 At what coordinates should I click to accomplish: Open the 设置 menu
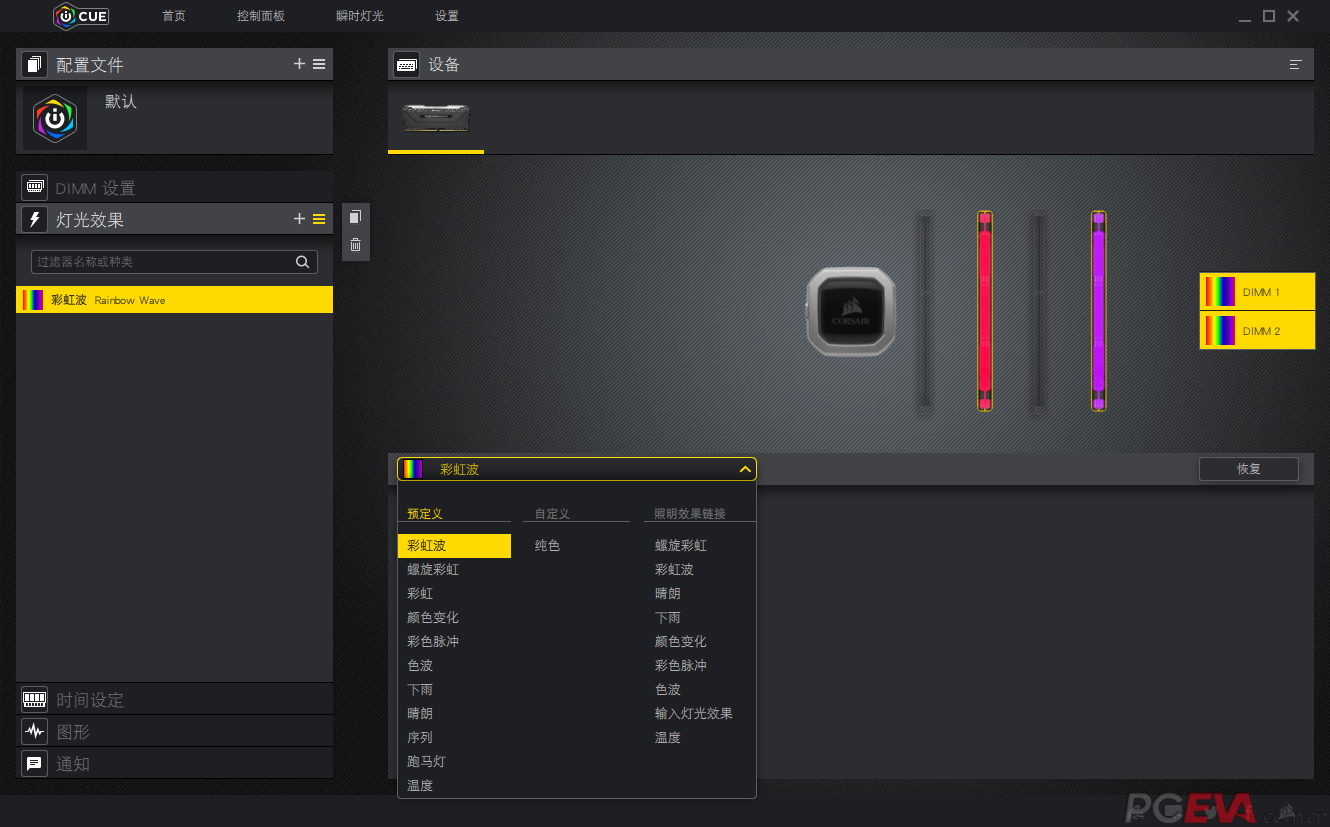click(446, 16)
